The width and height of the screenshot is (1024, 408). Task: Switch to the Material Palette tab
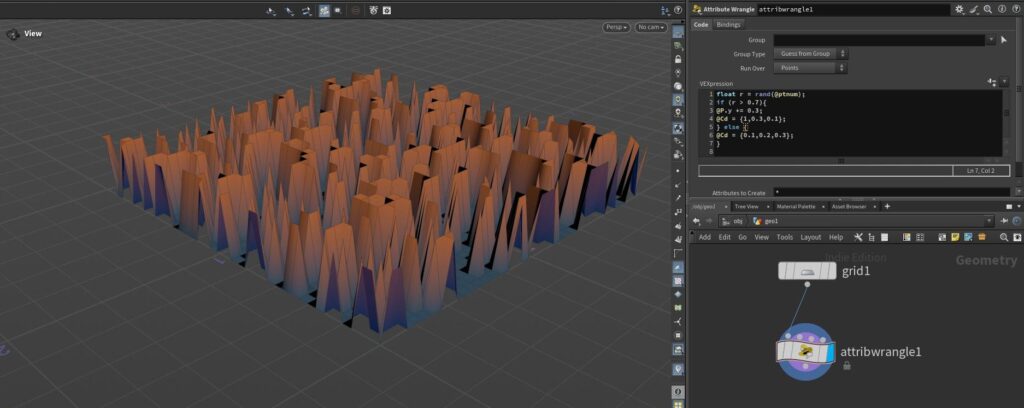(x=797, y=206)
